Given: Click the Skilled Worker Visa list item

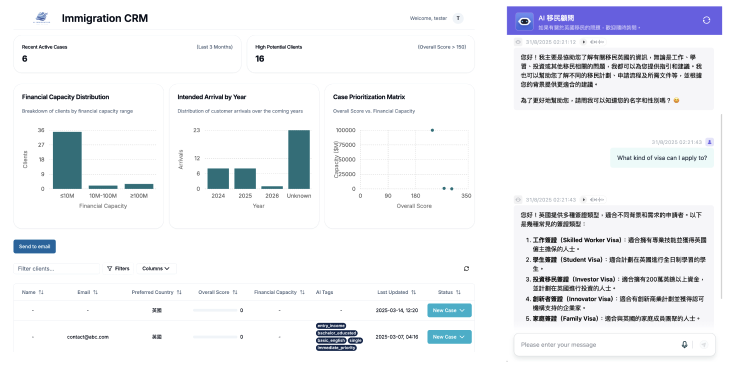Looking at the screenshot, I should (619, 244).
